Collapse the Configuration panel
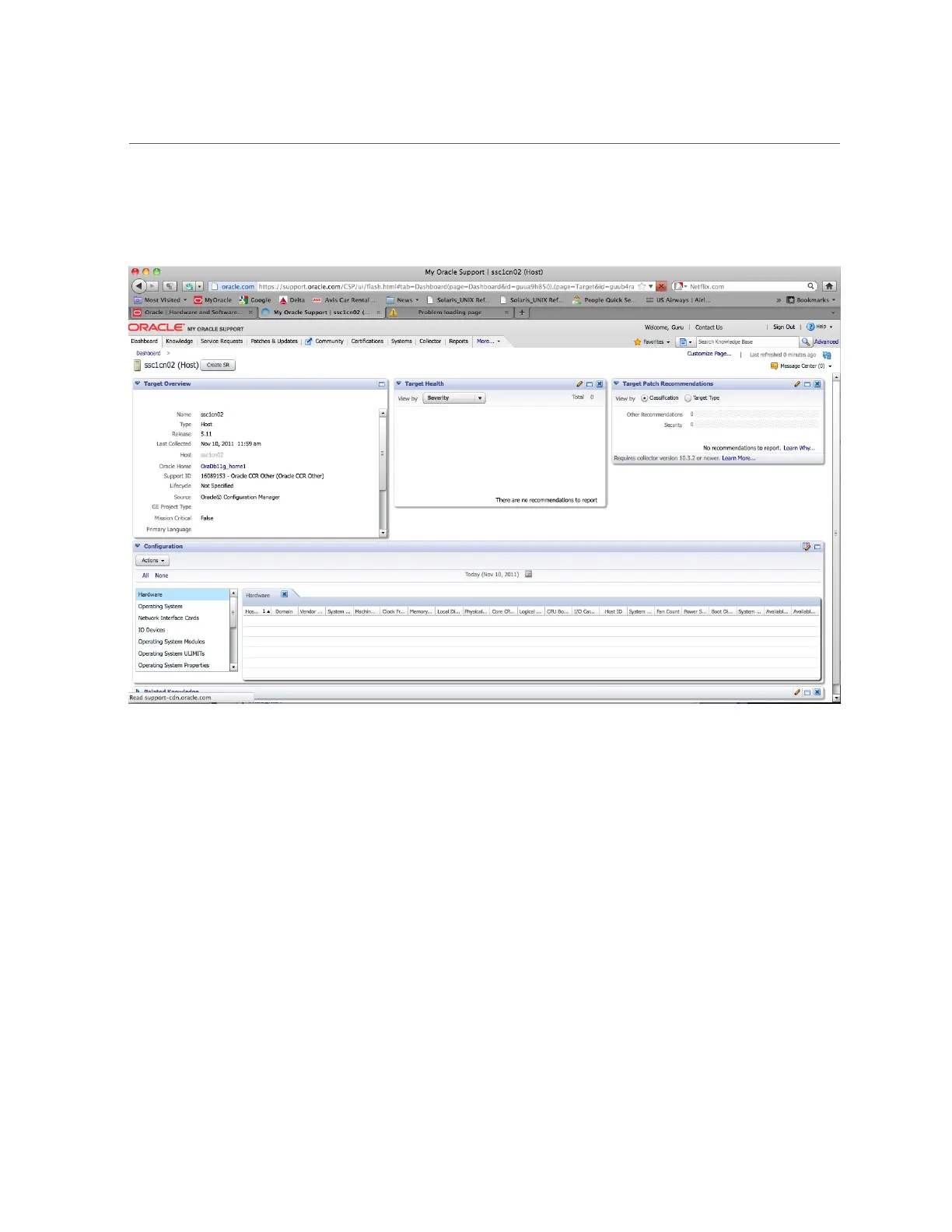This screenshot has width=952, height=1232. pos(138,546)
